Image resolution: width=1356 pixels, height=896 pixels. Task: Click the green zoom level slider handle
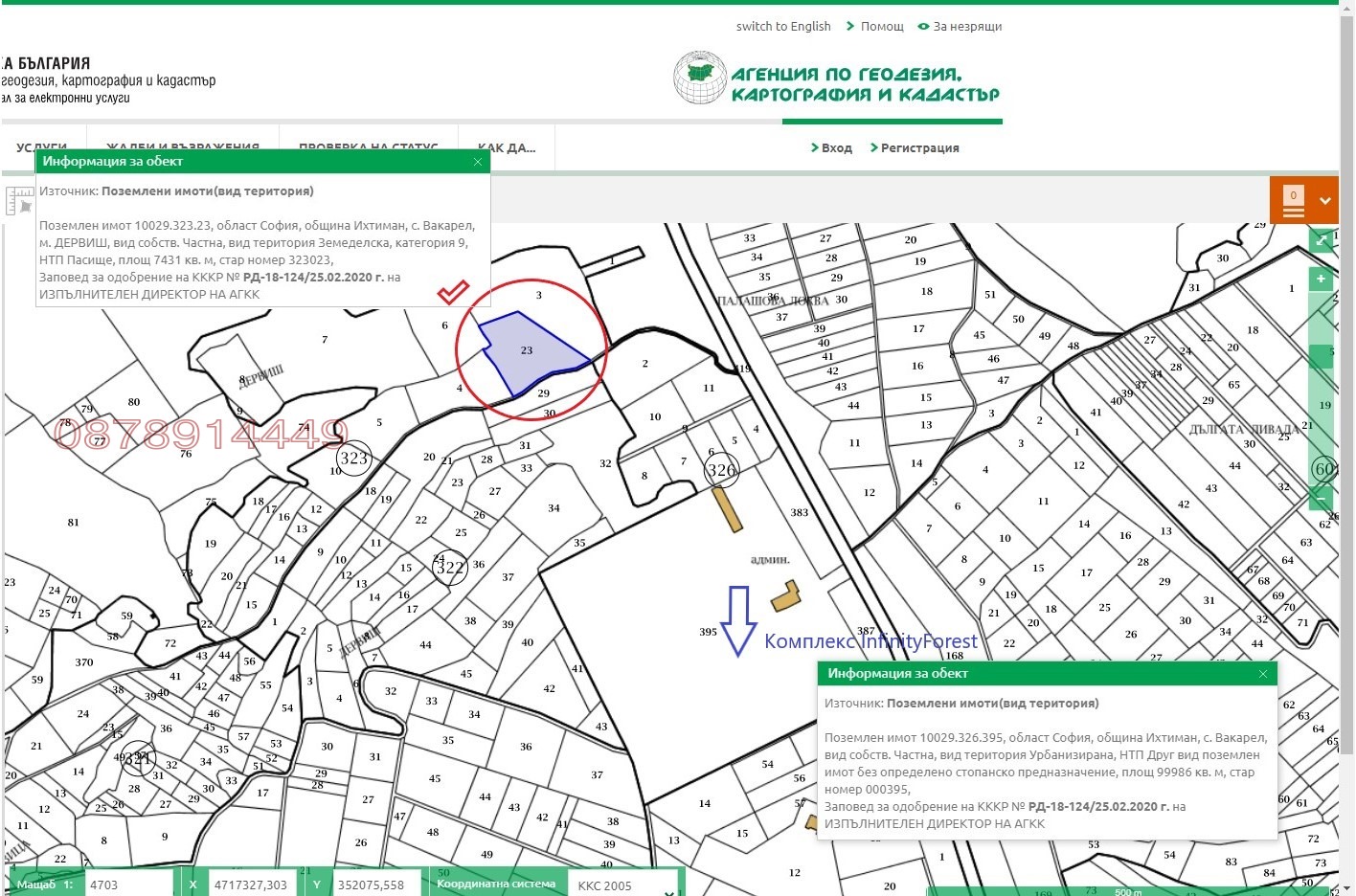pos(1322,355)
